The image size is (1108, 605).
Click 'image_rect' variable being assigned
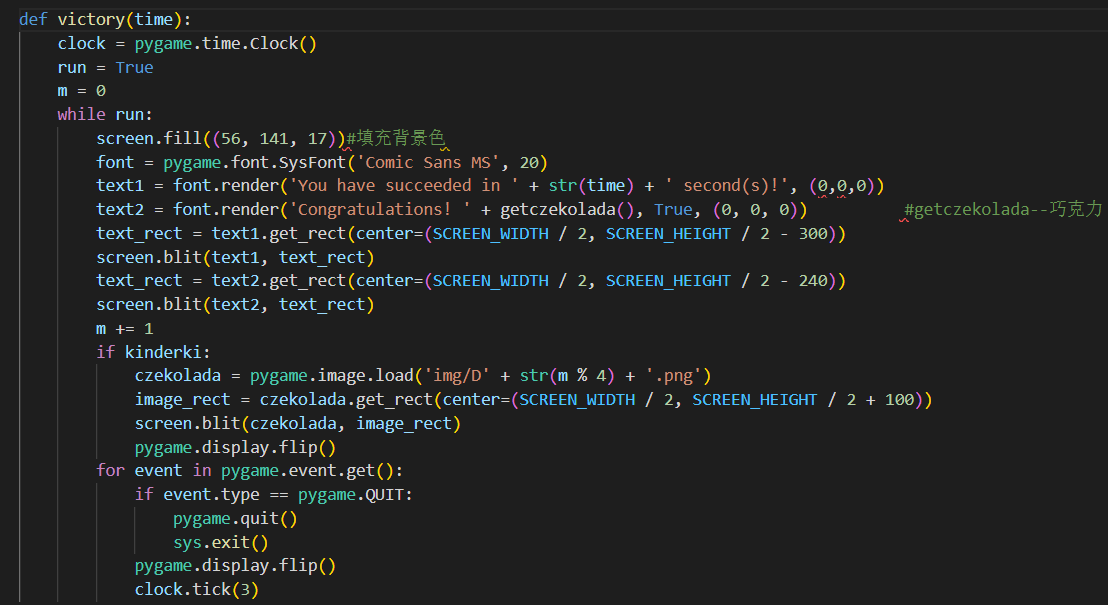coord(182,399)
